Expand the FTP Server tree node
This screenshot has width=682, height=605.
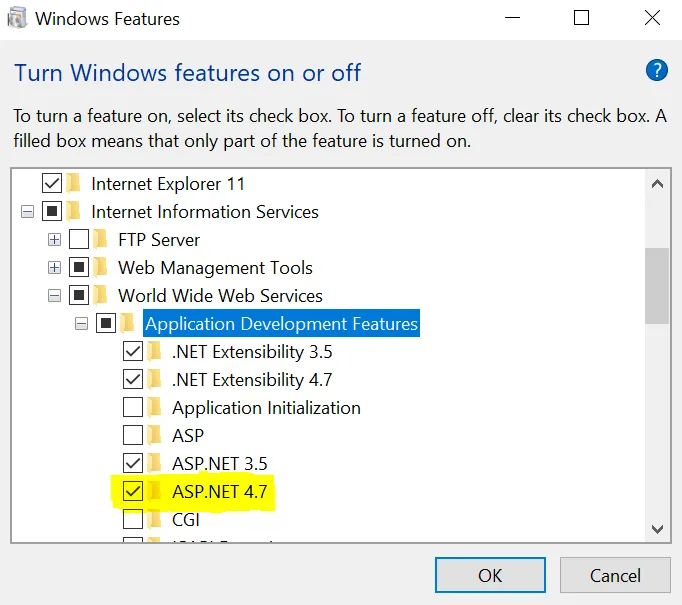(54, 240)
